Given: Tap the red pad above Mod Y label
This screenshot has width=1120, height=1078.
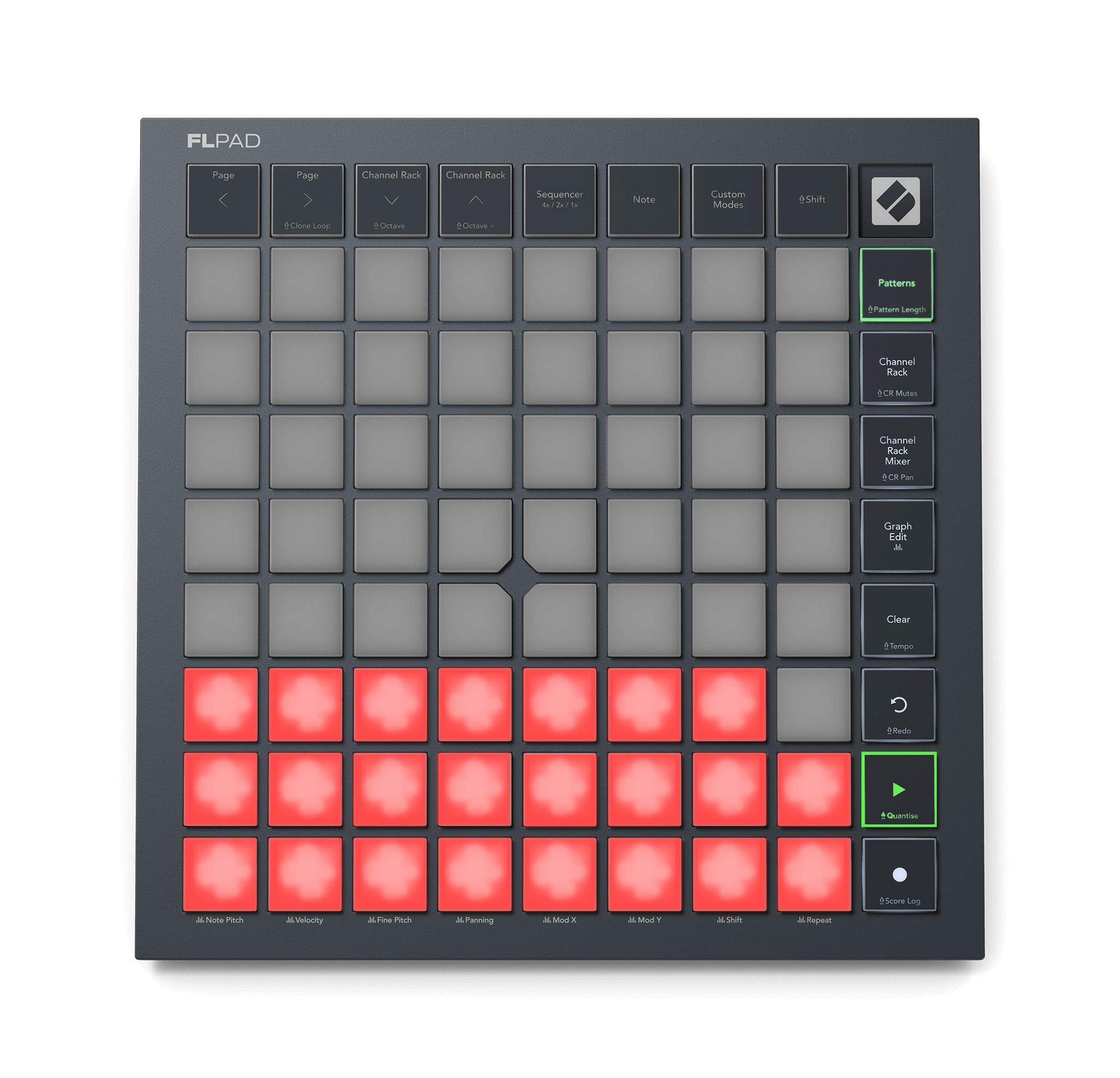Looking at the screenshot, I should (x=645, y=874).
